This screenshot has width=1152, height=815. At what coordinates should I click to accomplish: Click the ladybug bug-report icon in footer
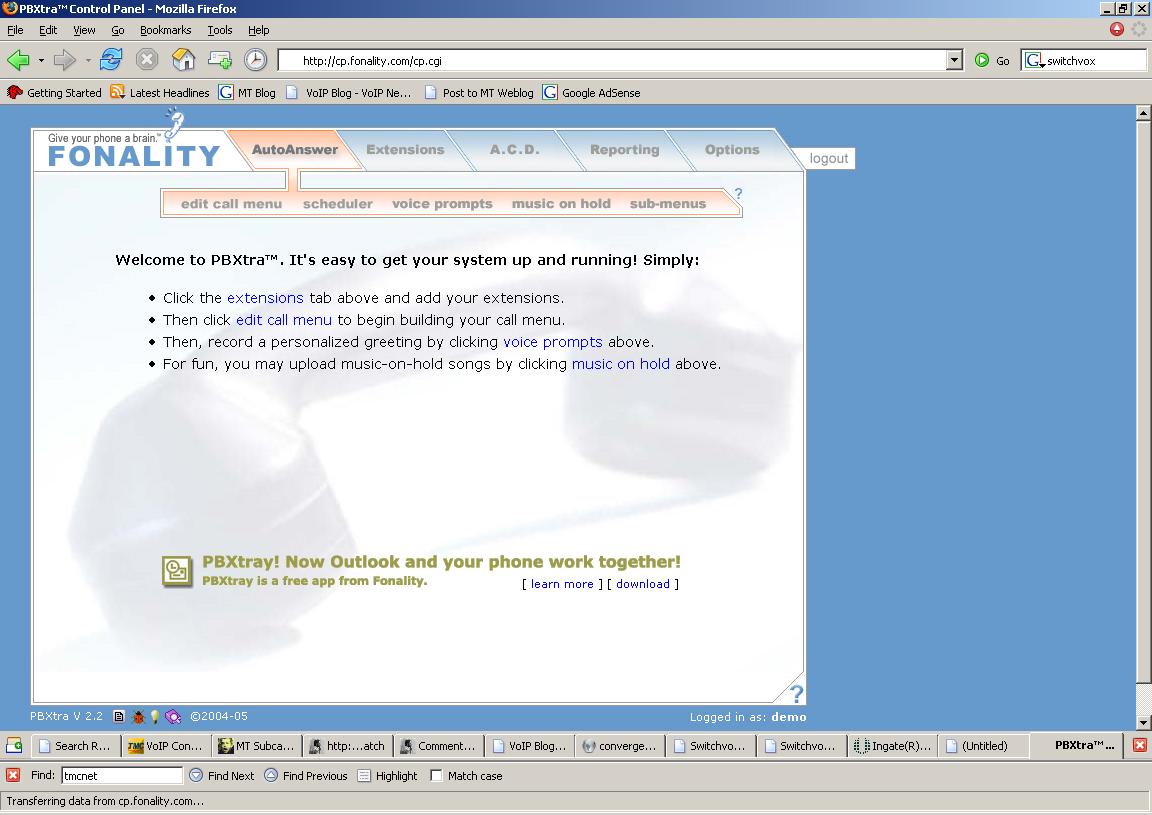[139, 717]
